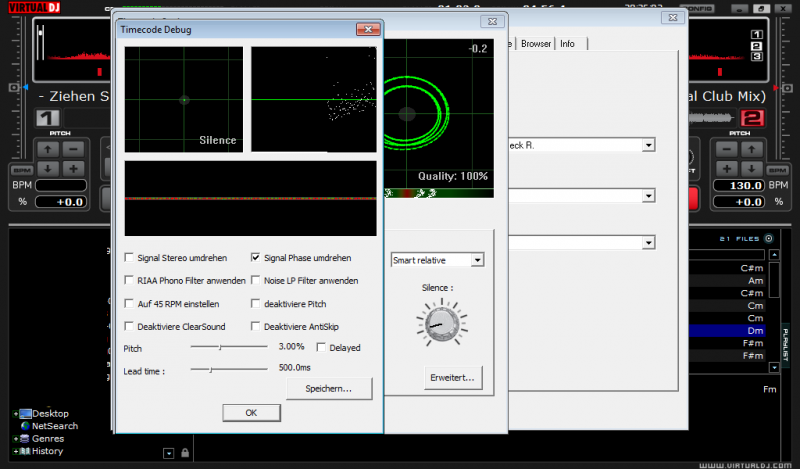Open second config combo box arrow
Viewport: 800px width, 469px height.
pos(648,196)
